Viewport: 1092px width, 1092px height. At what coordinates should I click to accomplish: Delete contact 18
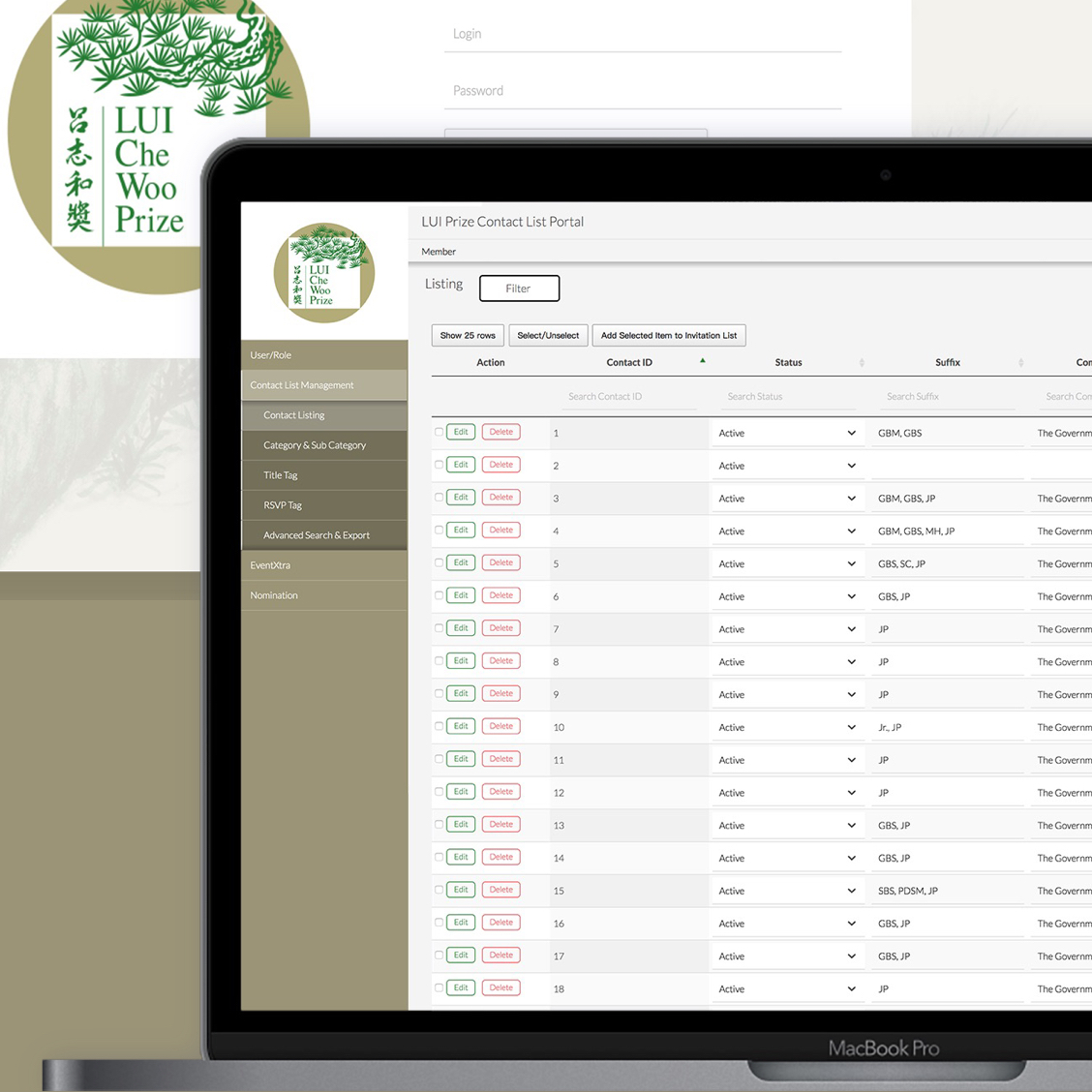(x=500, y=988)
